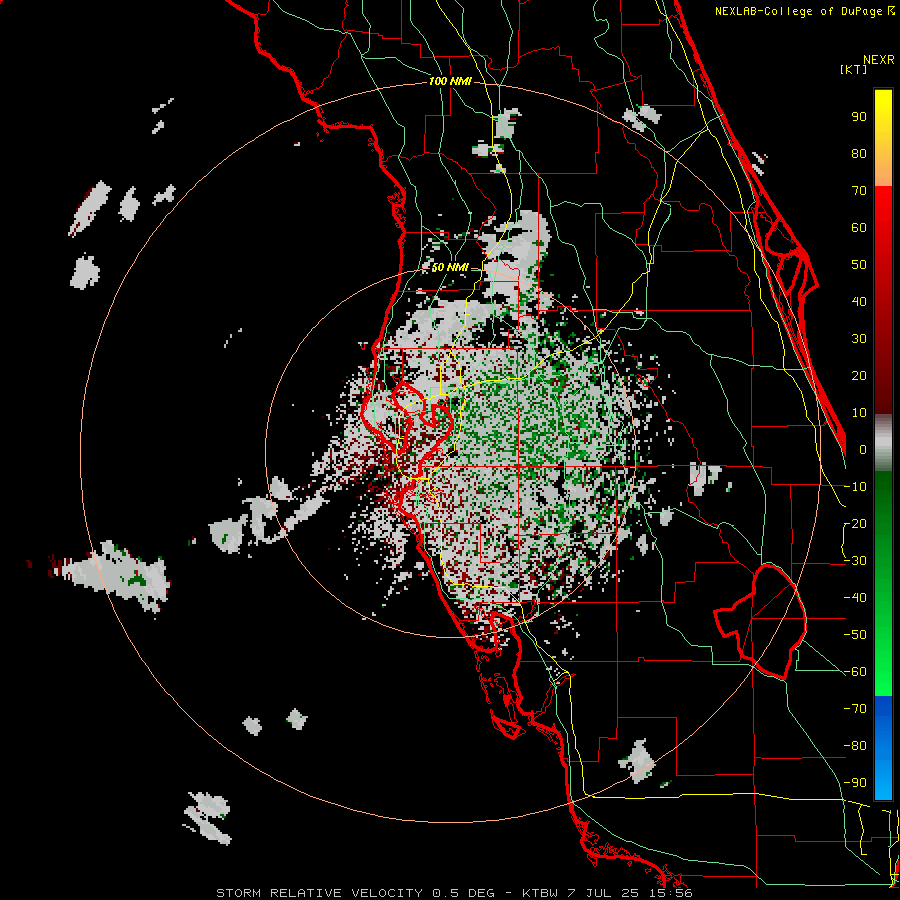This screenshot has height=900, width=900.
Task: Select the -30 kt scale label
Action: point(855,561)
